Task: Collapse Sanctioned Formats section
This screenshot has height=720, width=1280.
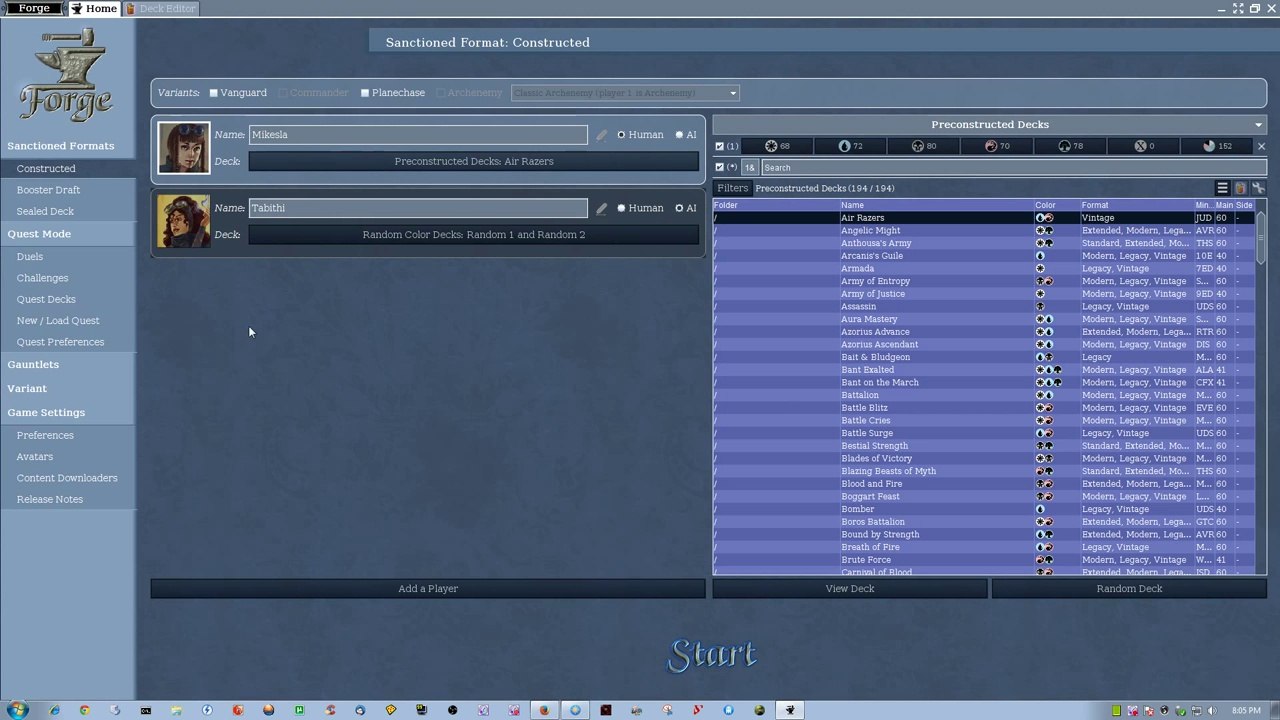Action: point(61,146)
